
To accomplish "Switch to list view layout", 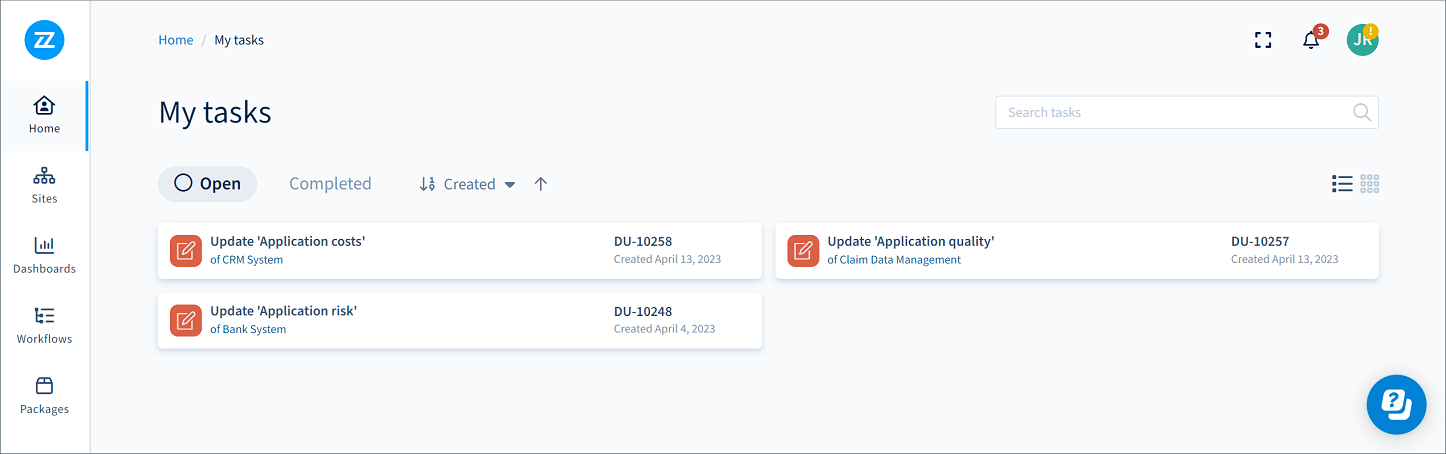I will tap(1342, 184).
